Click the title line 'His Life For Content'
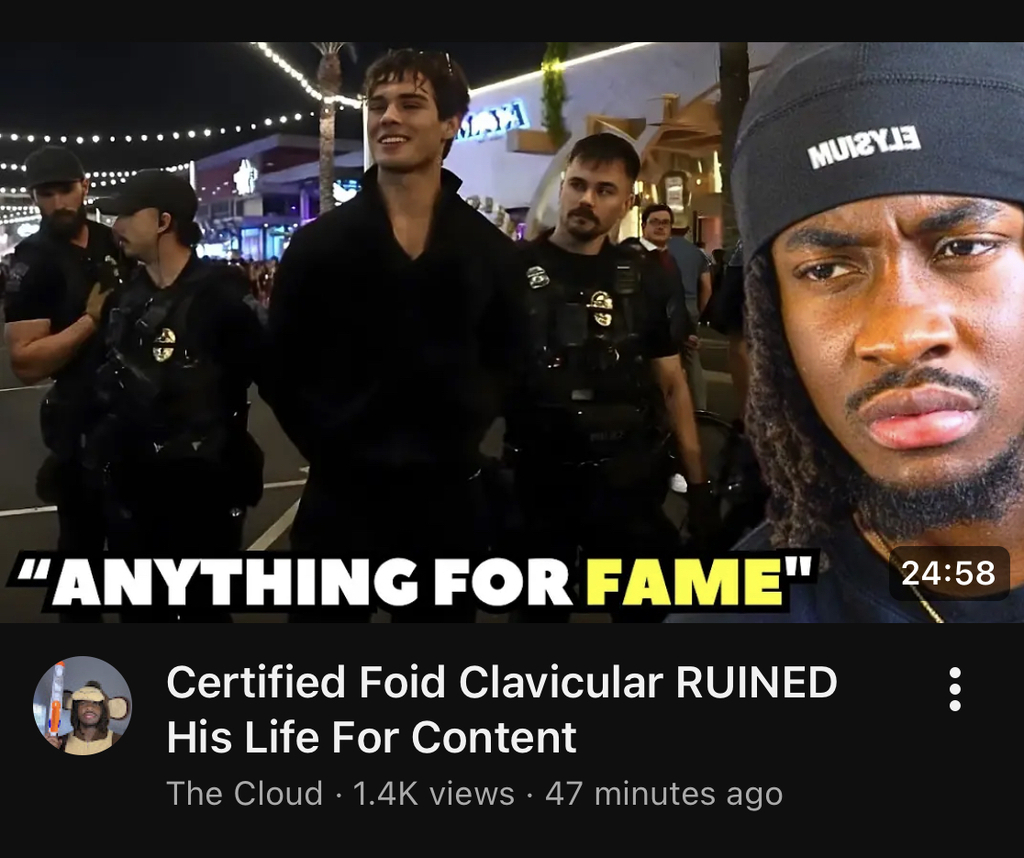The width and height of the screenshot is (1024, 858). pyautogui.click(x=371, y=737)
